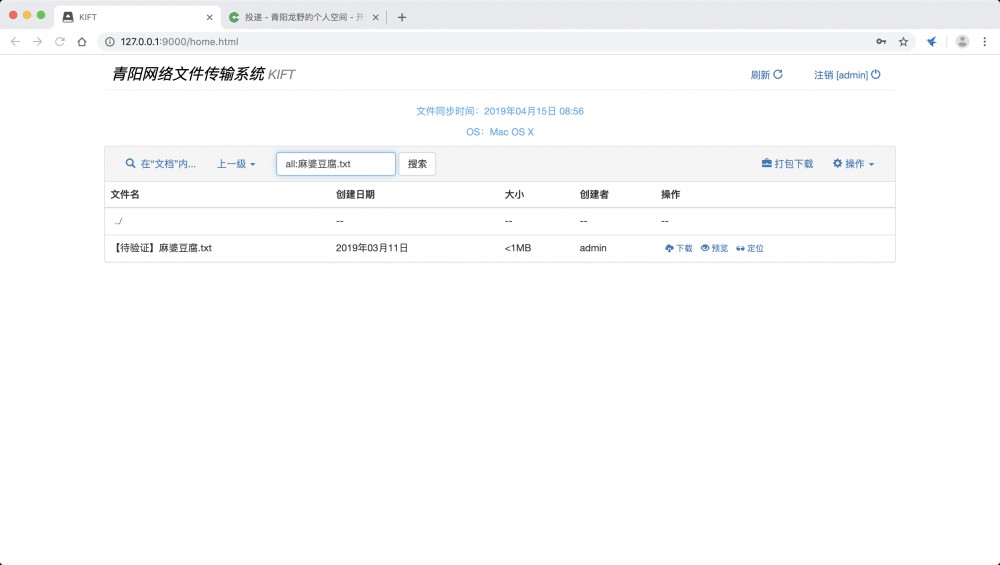The image size is (1000, 565).
Task: Reload the page with browser reload icon
Action: click(x=59, y=41)
